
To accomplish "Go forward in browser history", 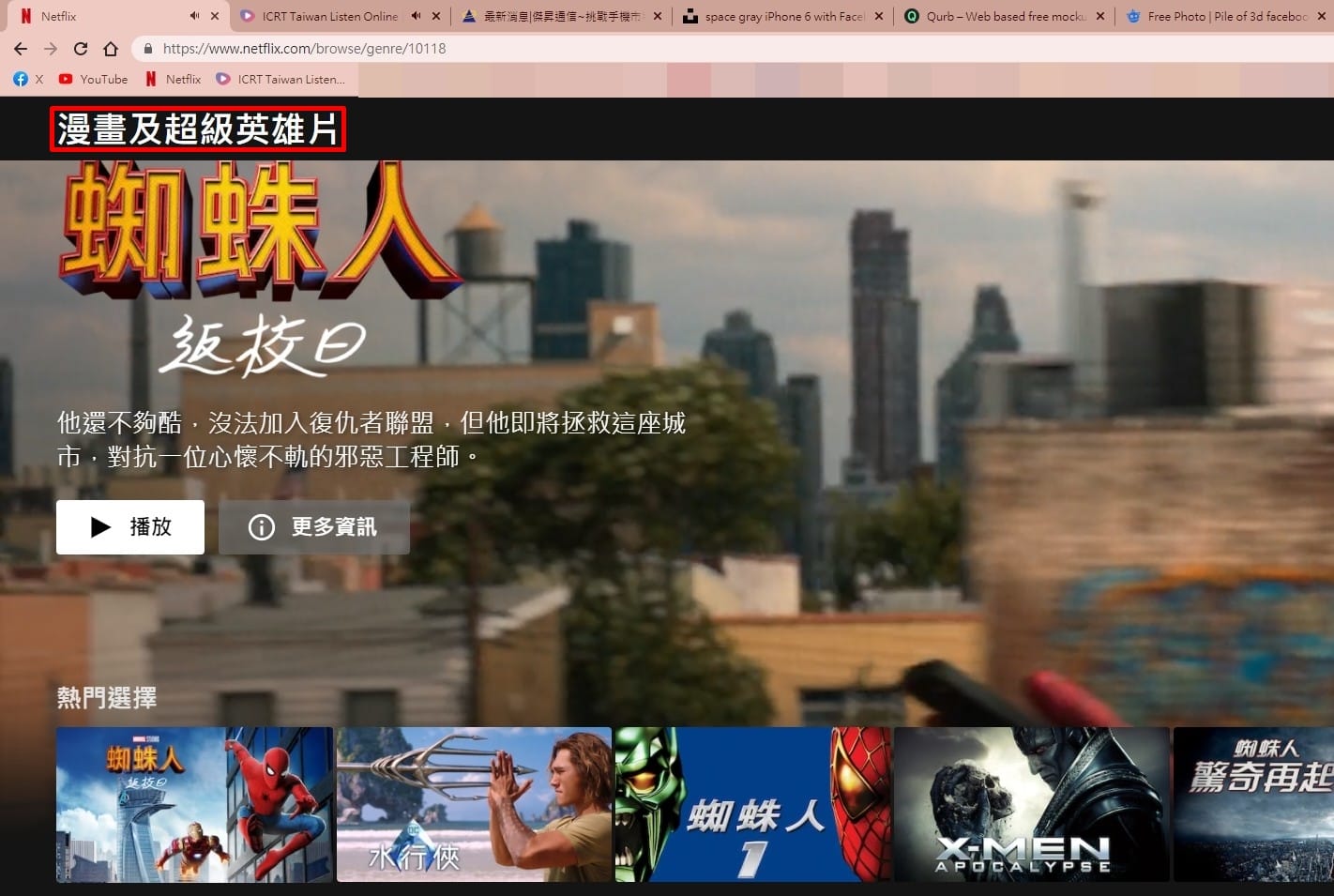I will tap(51, 49).
